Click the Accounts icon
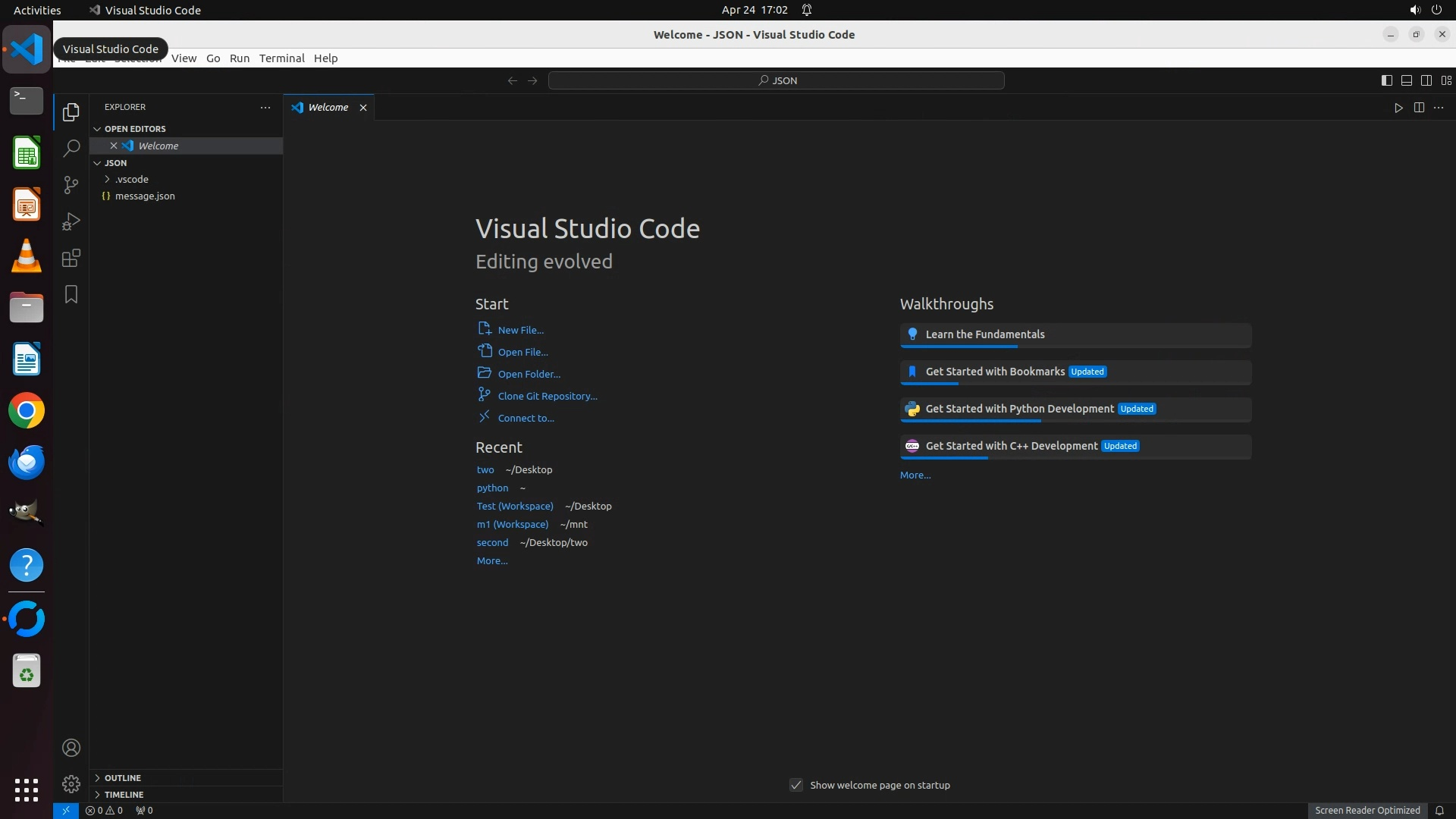Screen dimensions: 1456x819 point(71,748)
